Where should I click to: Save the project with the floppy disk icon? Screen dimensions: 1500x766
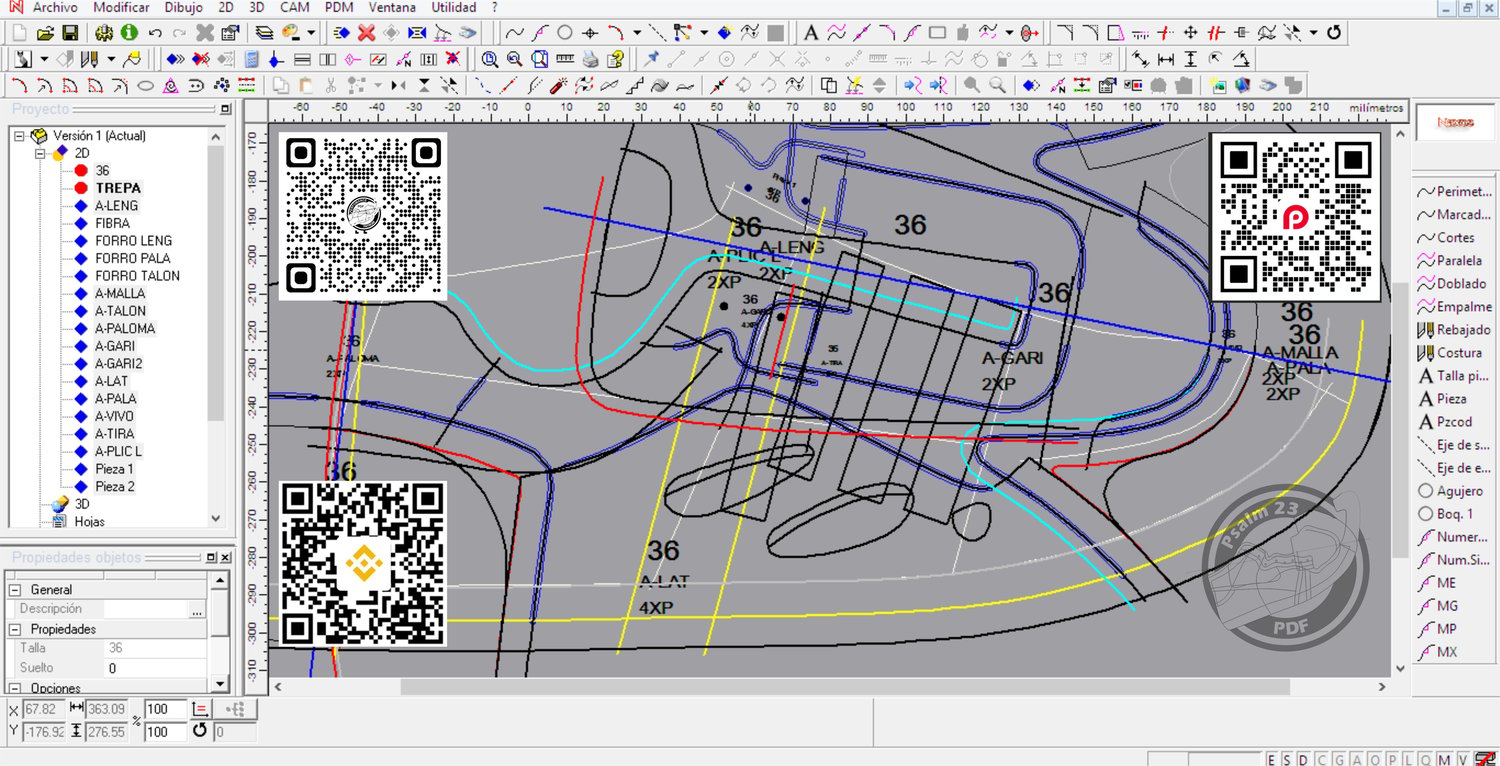point(70,33)
